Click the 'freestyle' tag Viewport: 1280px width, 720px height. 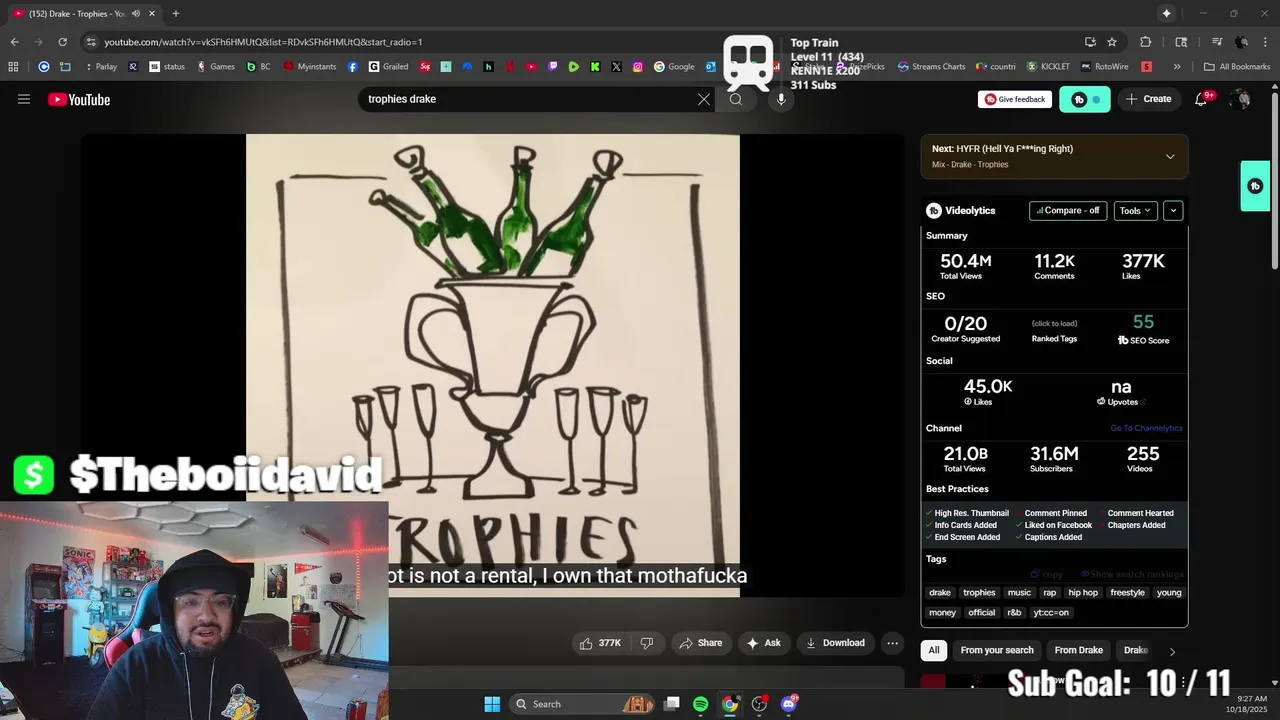[1127, 592]
